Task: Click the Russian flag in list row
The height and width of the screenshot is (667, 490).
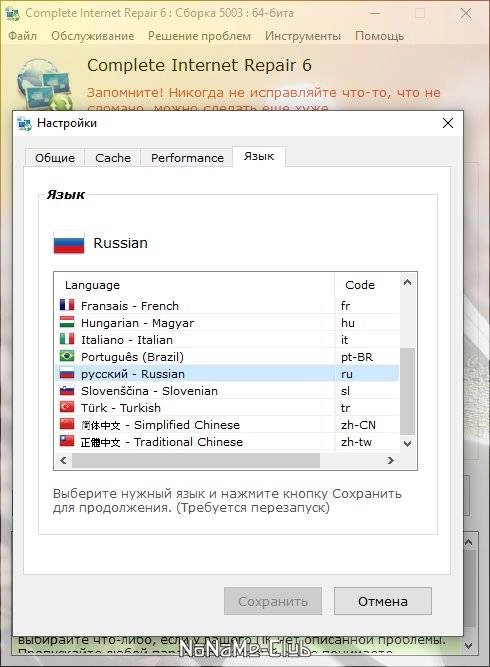Action: point(67,373)
